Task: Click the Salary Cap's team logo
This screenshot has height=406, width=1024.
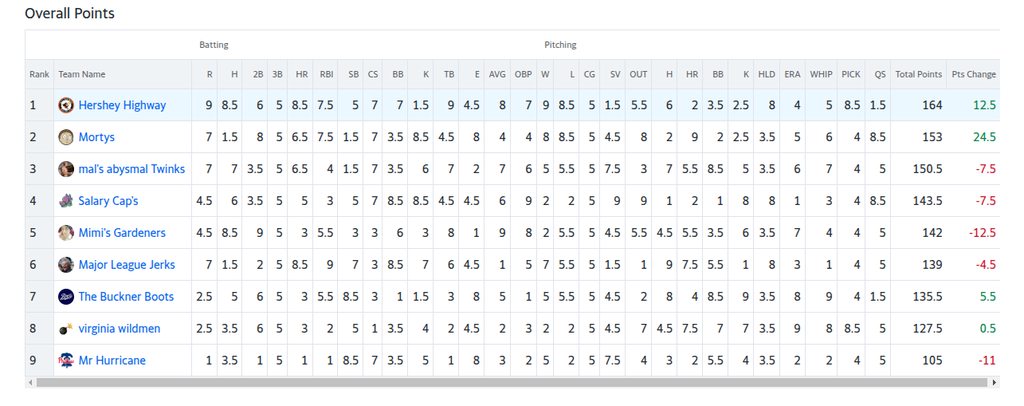Action: click(x=66, y=201)
